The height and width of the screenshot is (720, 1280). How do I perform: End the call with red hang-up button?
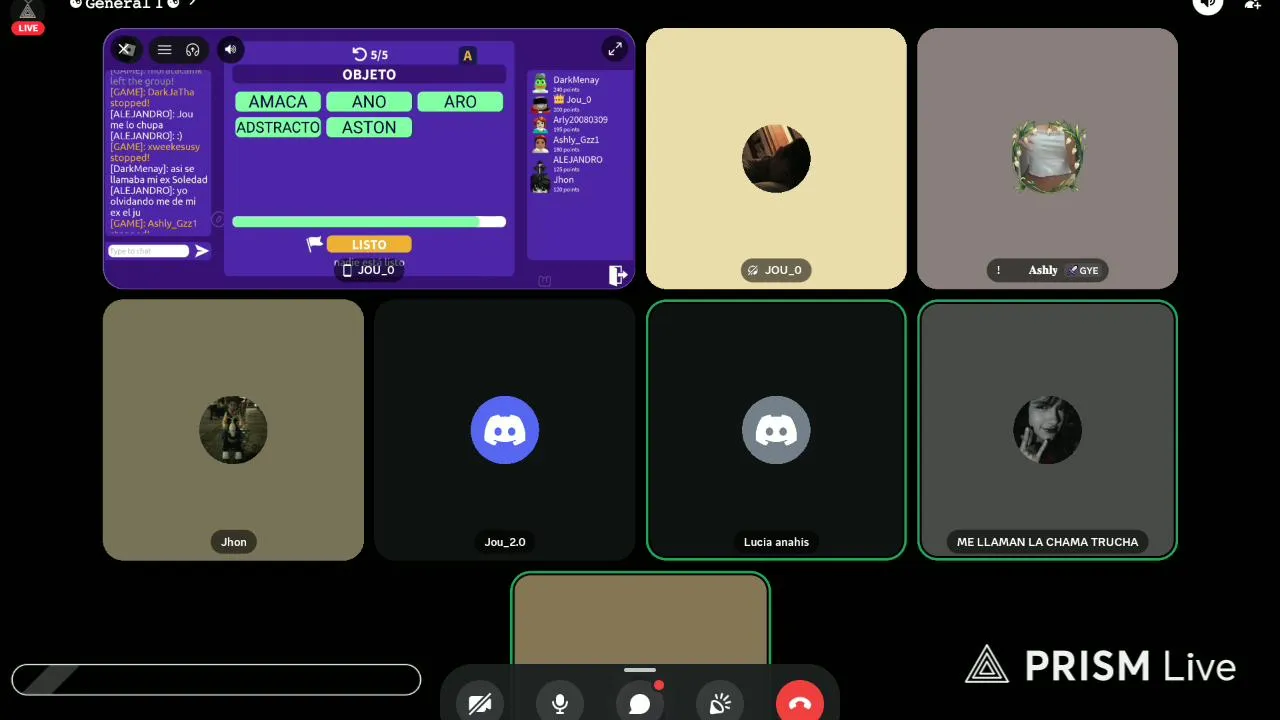coord(800,704)
